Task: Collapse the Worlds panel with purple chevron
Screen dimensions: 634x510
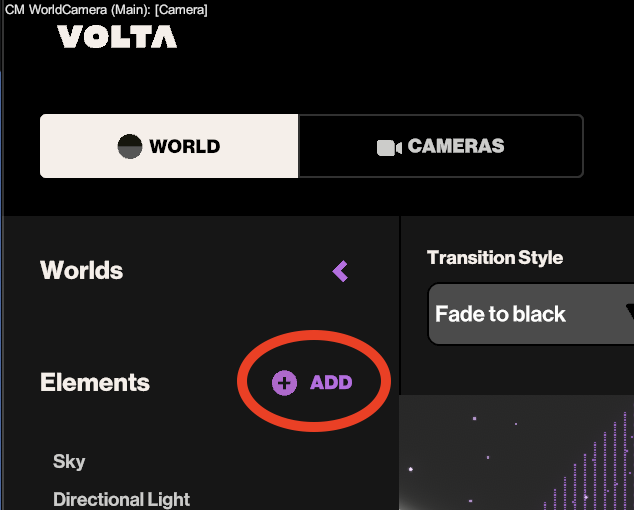Action: tap(341, 271)
